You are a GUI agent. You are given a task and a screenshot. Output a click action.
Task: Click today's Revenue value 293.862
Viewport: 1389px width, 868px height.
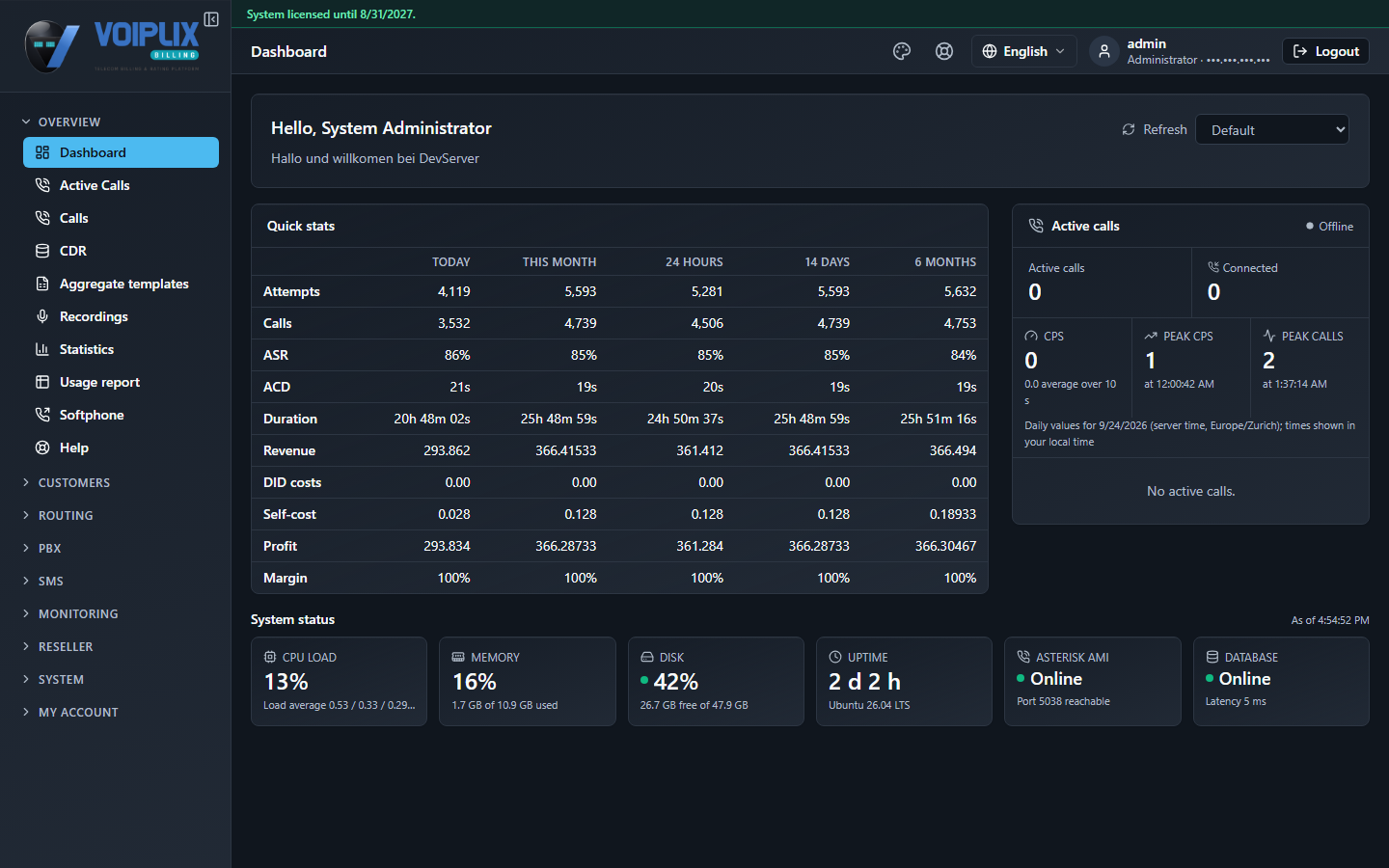click(447, 450)
